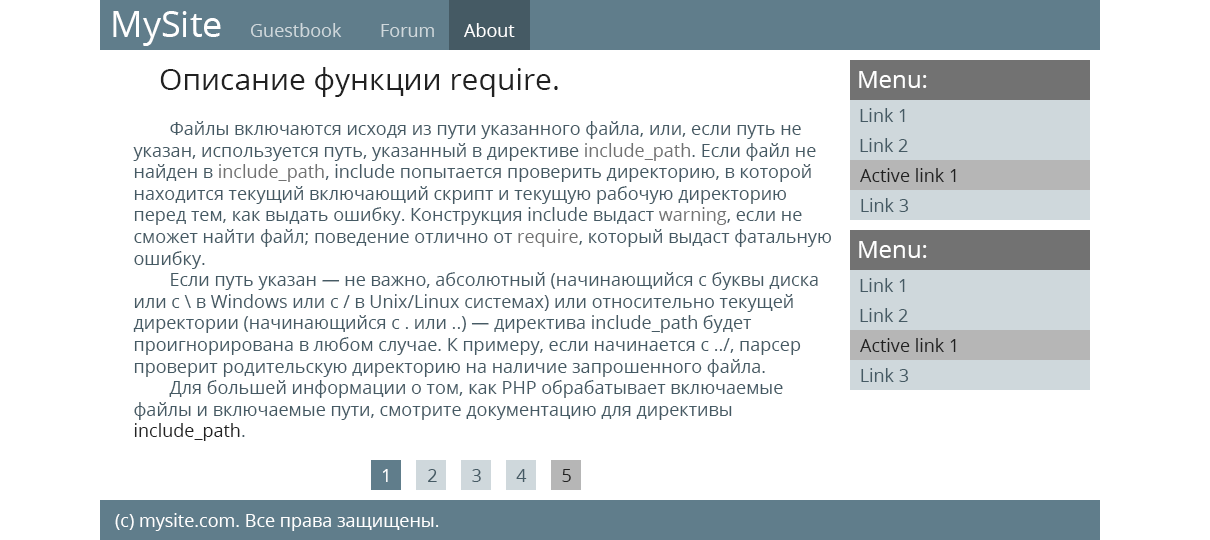
Task: Open the Guestbook page from navigation
Action: pos(296,30)
